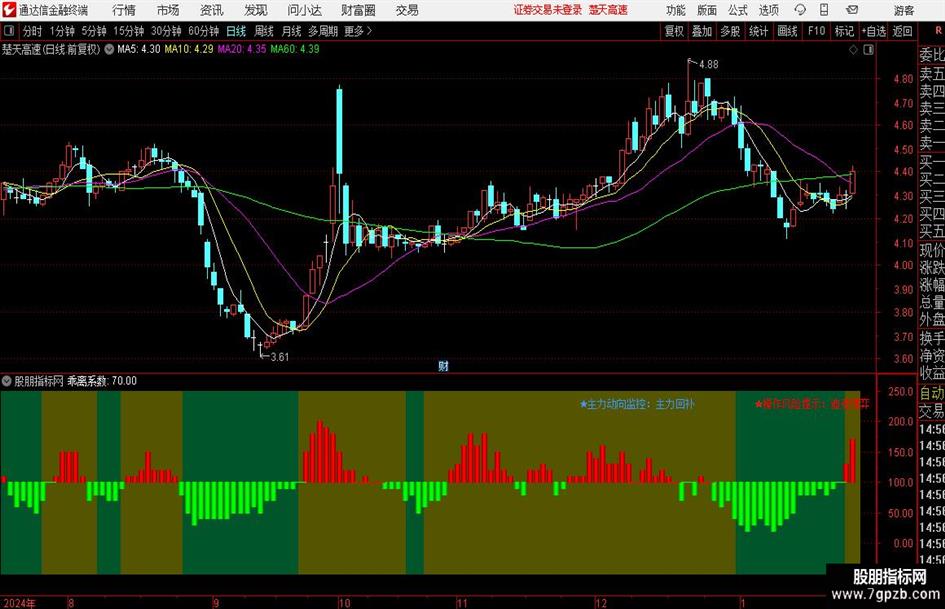945x609 pixels.
Task: Click the 游客 guest account label
Action: point(903,10)
